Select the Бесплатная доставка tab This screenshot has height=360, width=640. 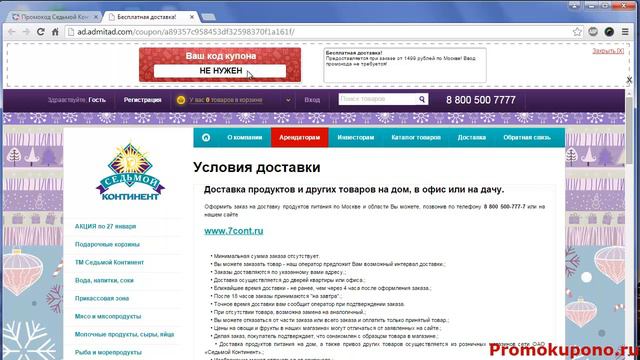[x=146, y=17]
